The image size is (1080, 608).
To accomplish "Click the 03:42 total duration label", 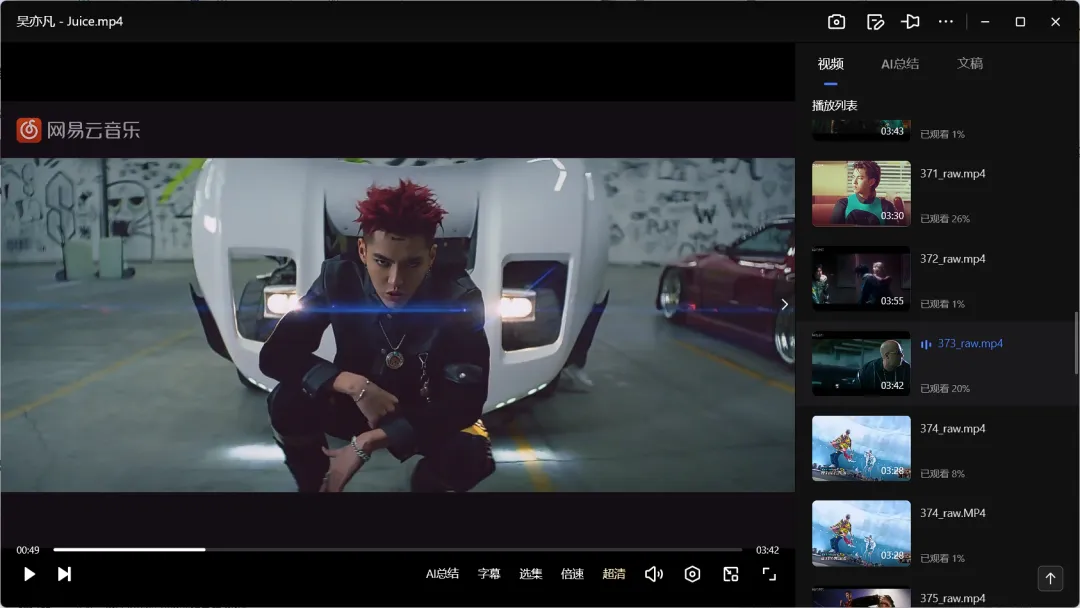I will click(x=767, y=550).
